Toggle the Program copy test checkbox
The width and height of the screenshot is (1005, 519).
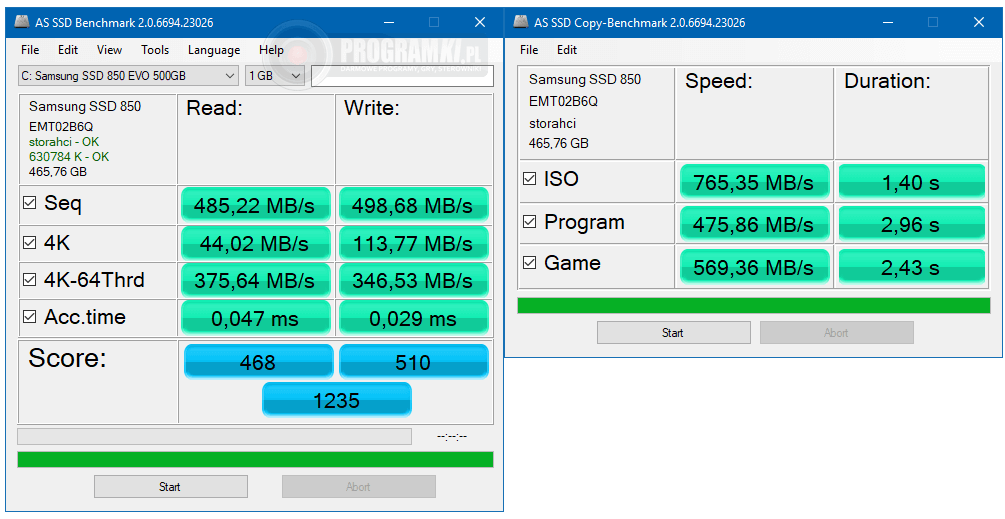click(529, 222)
